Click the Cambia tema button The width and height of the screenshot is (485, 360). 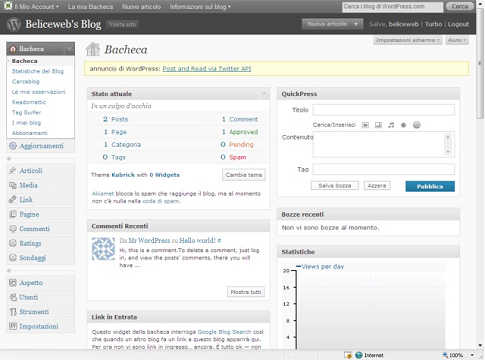[244, 175]
